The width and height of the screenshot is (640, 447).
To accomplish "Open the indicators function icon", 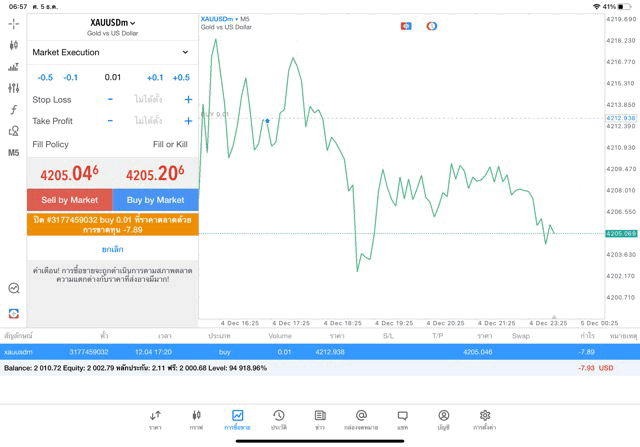I will [13, 110].
